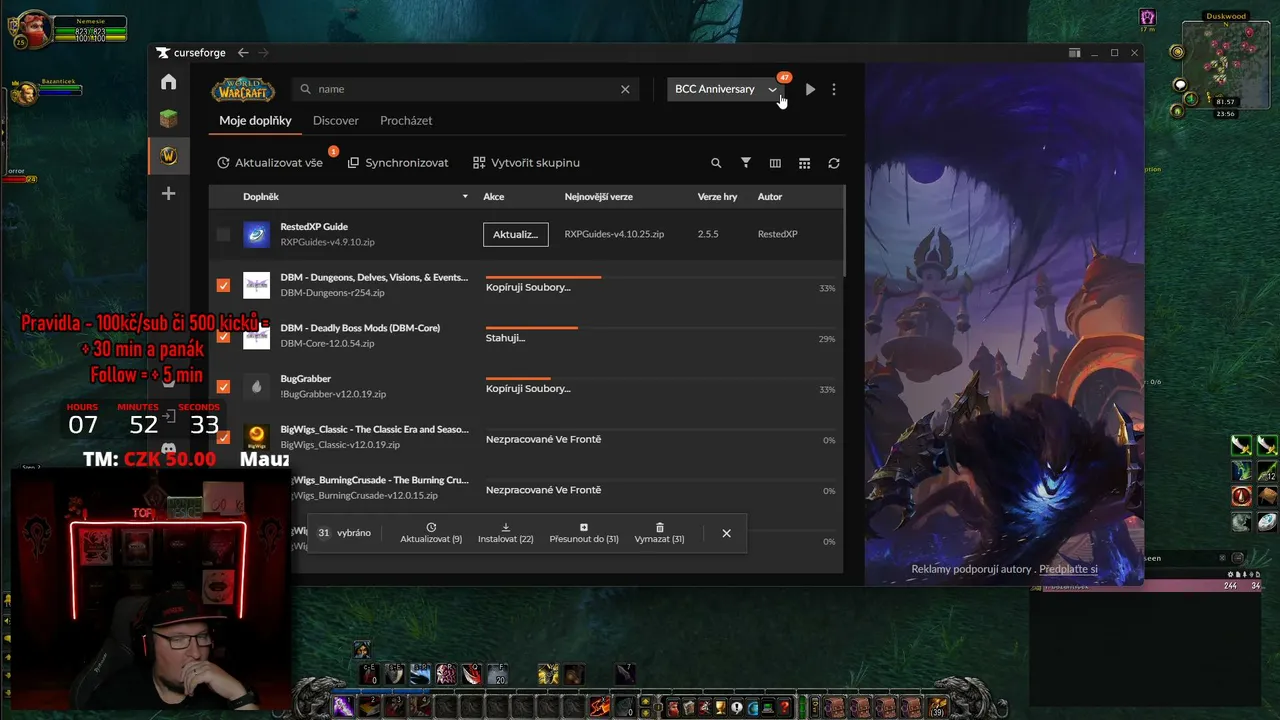
Task: Open the Procházet tab
Action: (406, 121)
